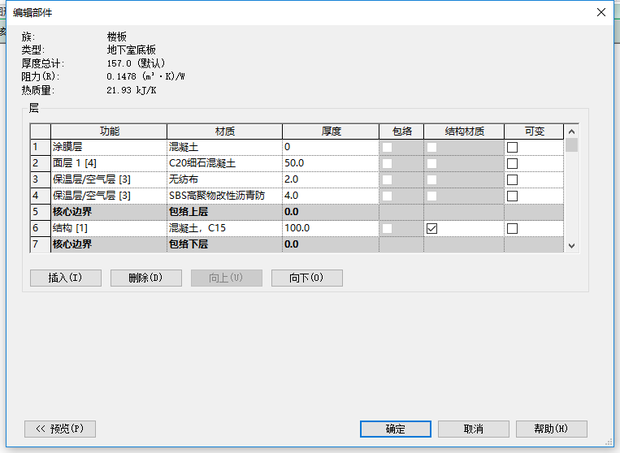
Task: Select material cell SBS高聚物改性沥青防
Action: tap(224, 196)
